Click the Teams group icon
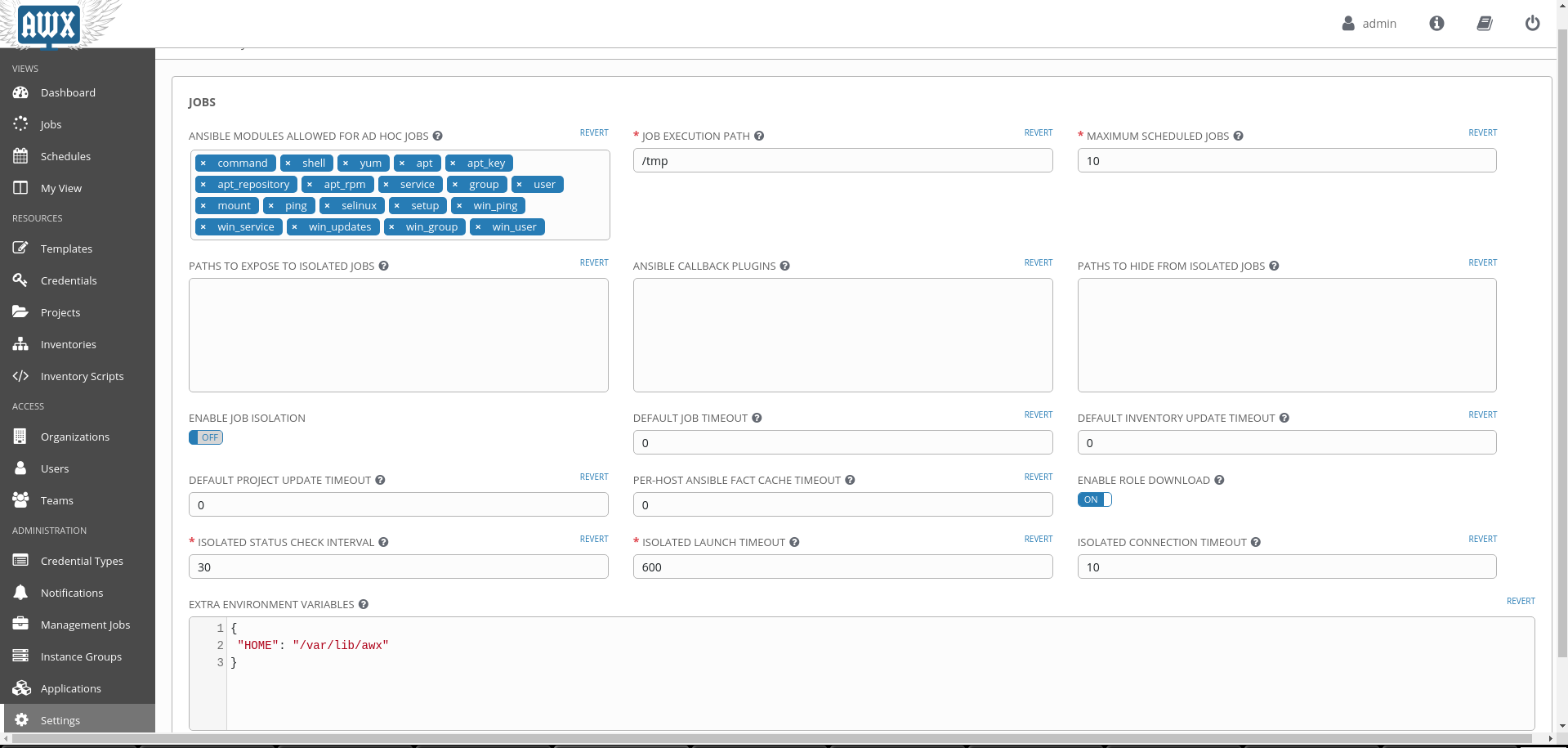 pos(20,499)
